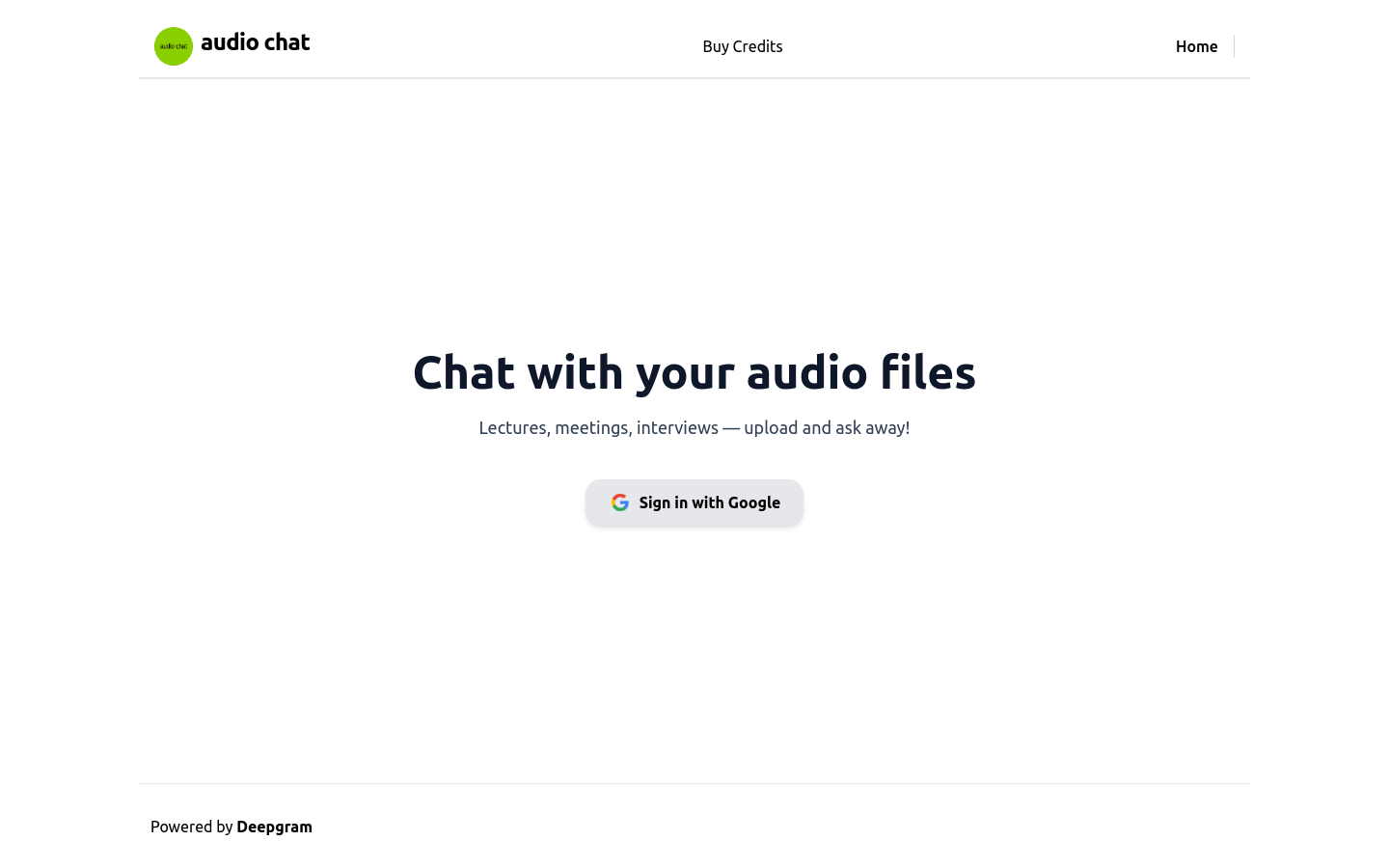Screen dimensions: 1389x868
Task: Click the Sign in with Google button
Action: pyautogui.click(x=694, y=502)
